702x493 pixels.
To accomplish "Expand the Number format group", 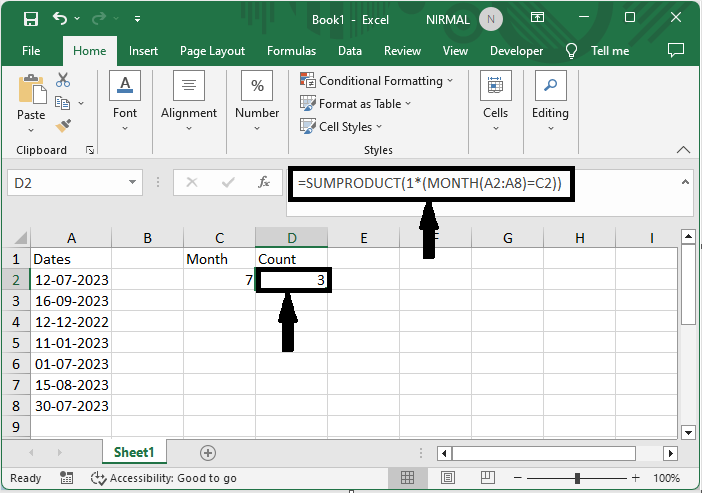I will (257, 102).
